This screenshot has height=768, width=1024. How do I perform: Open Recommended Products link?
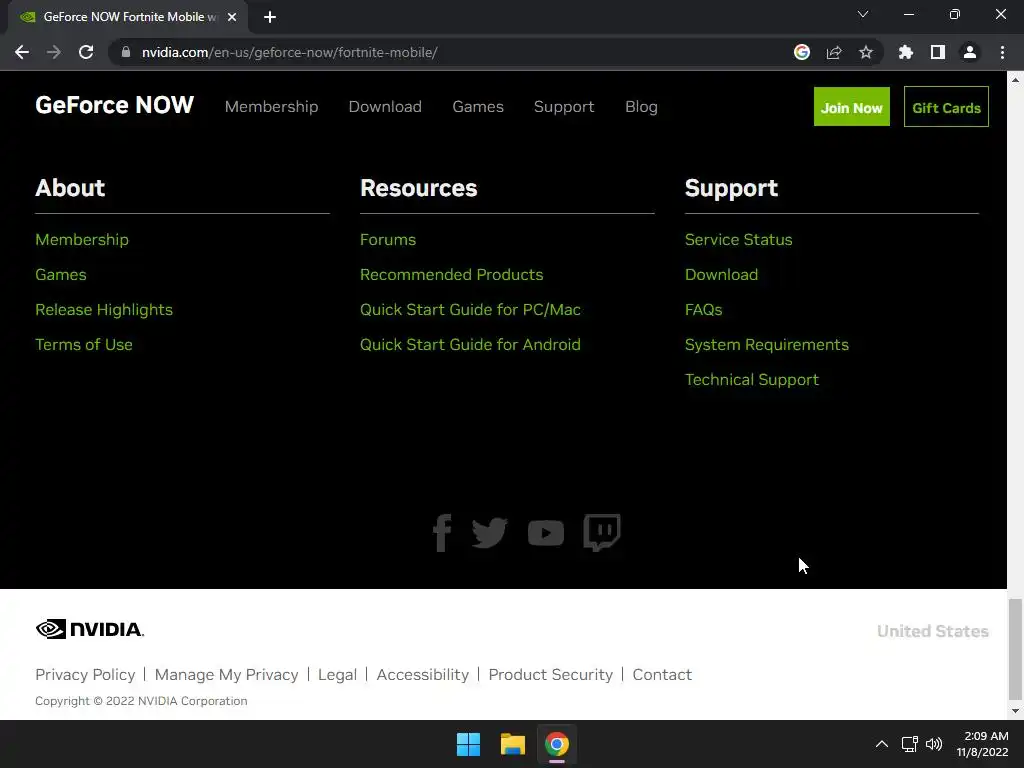click(452, 275)
